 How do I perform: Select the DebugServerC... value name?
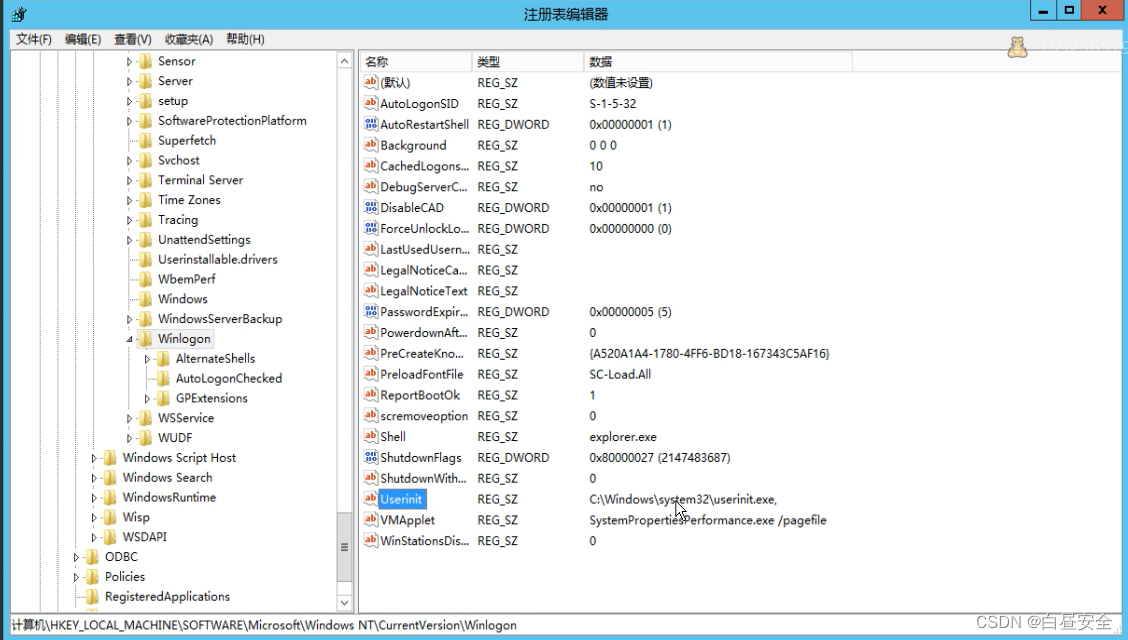point(424,186)
